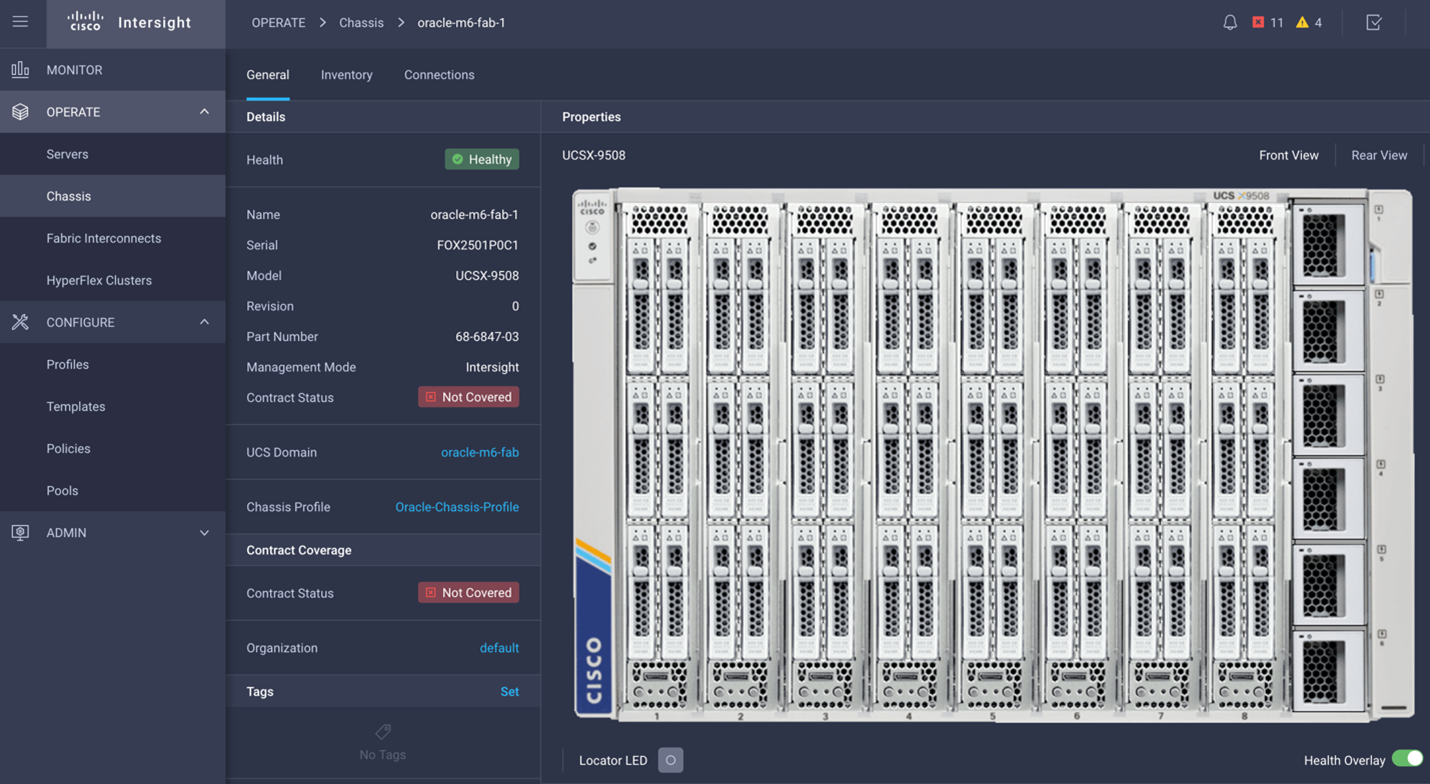Open the Connections tab

pos(439,75)
